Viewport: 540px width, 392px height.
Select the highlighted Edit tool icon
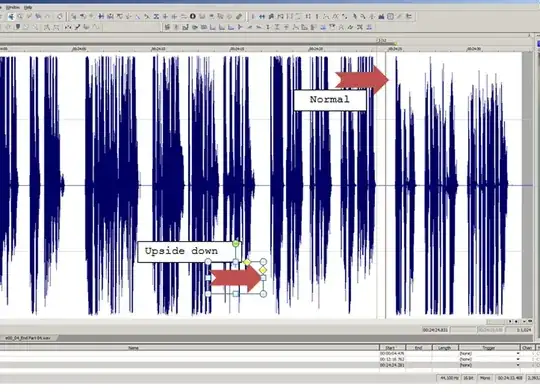click(x=11, y=16)
